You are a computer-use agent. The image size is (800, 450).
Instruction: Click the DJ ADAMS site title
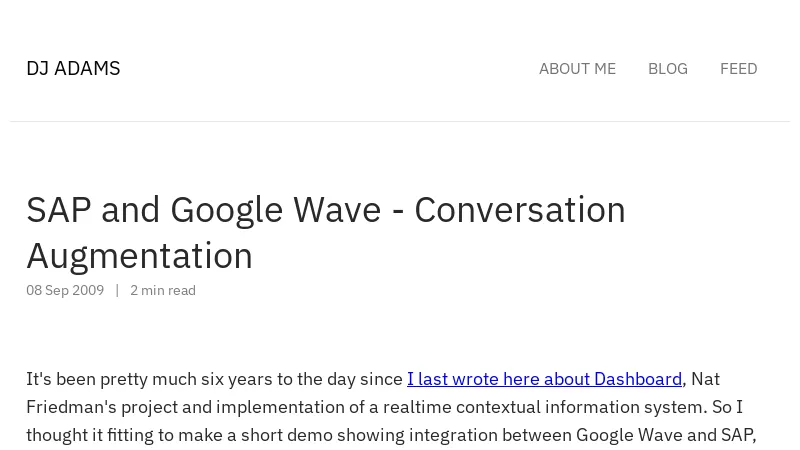pos(73,68)
